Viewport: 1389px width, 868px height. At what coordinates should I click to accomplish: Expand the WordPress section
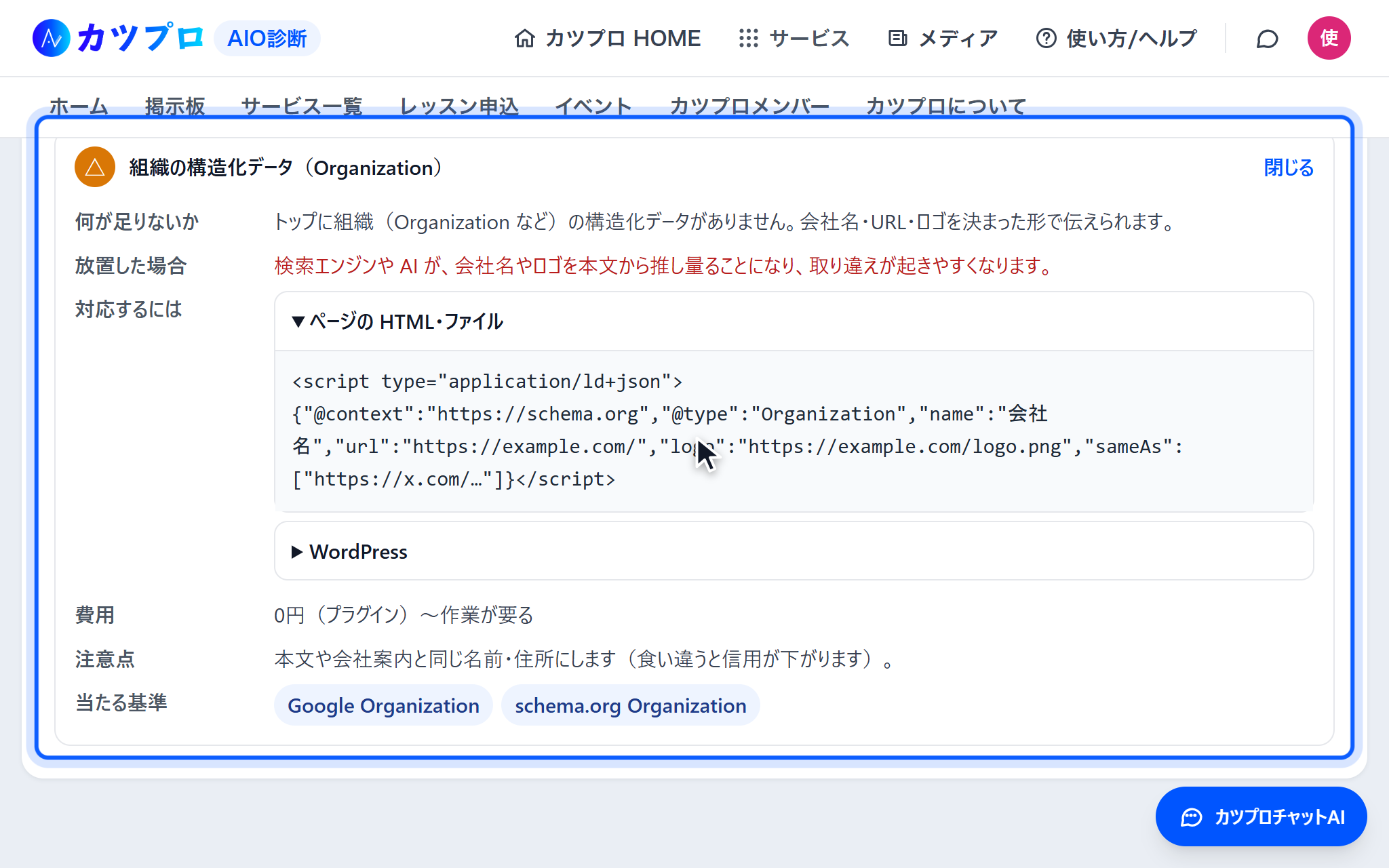[794, 551]
